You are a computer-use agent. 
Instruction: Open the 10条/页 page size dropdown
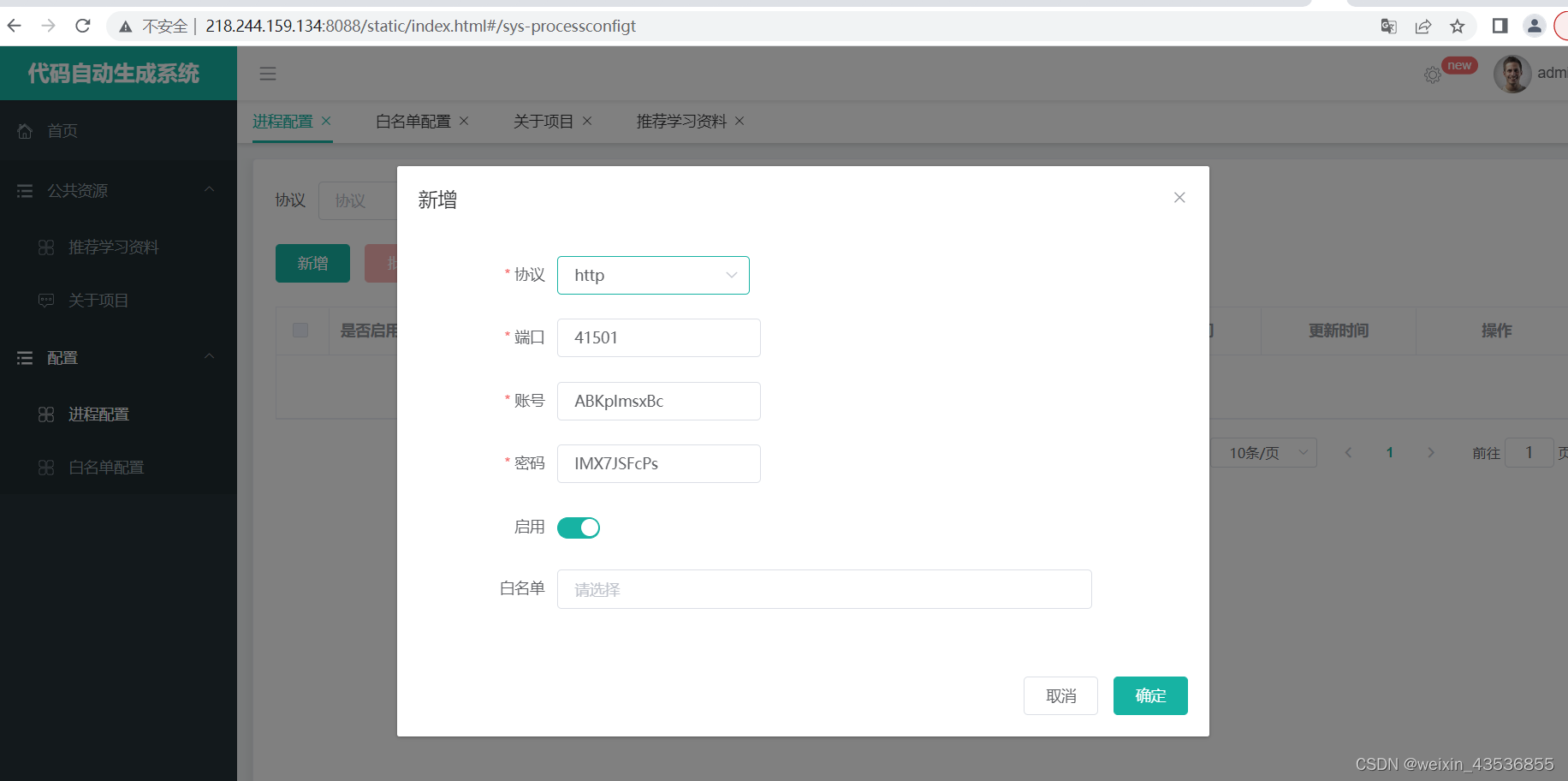tap(1263, 452)
